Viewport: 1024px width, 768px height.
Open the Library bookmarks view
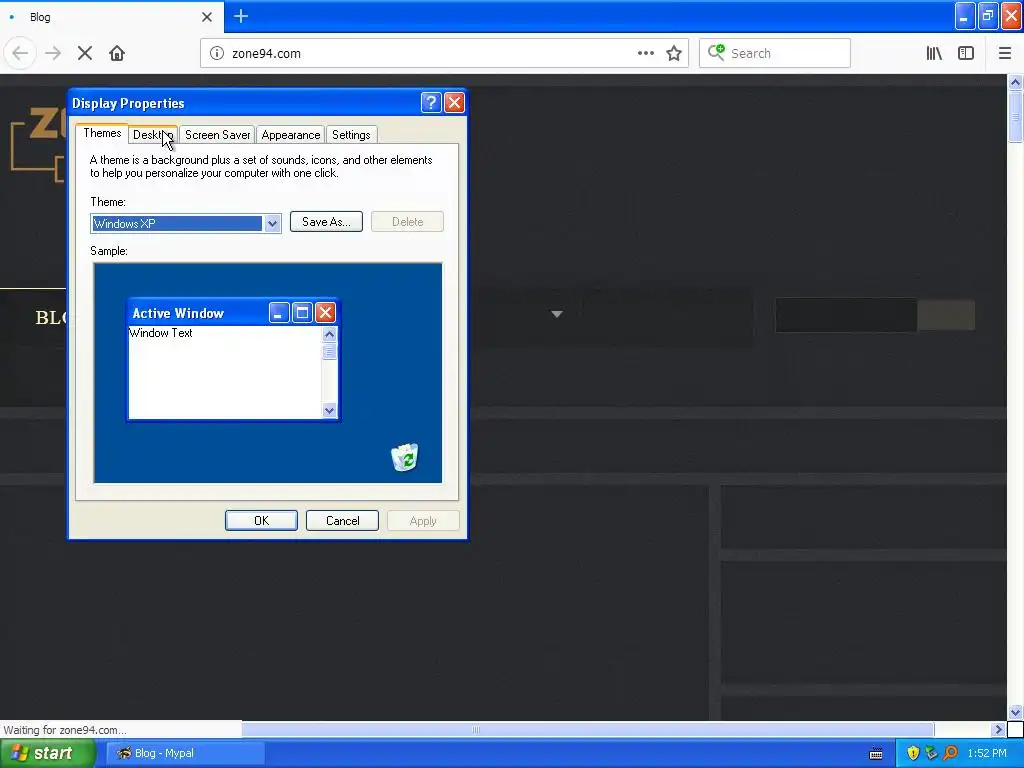pos(934,54)
